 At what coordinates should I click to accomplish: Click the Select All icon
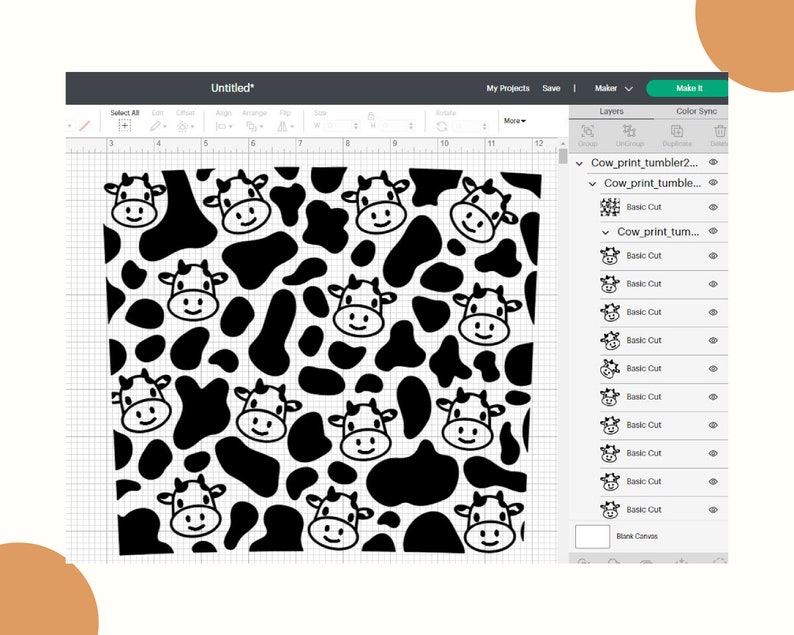(125, 126)
